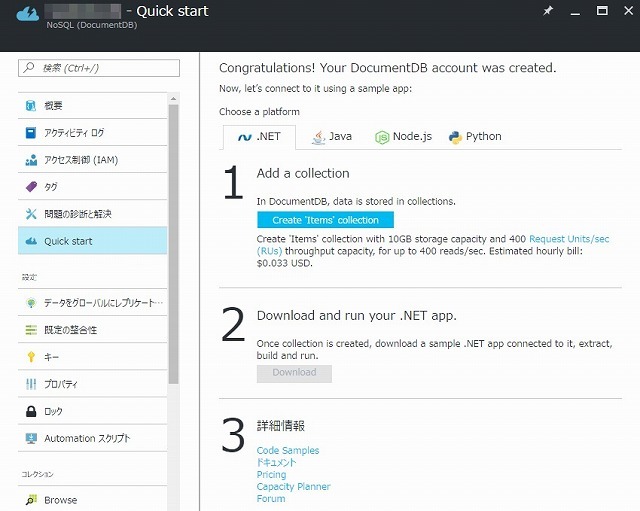640x511 pixels.
Task: Switch to the Java platform tab
Action: 332,137
